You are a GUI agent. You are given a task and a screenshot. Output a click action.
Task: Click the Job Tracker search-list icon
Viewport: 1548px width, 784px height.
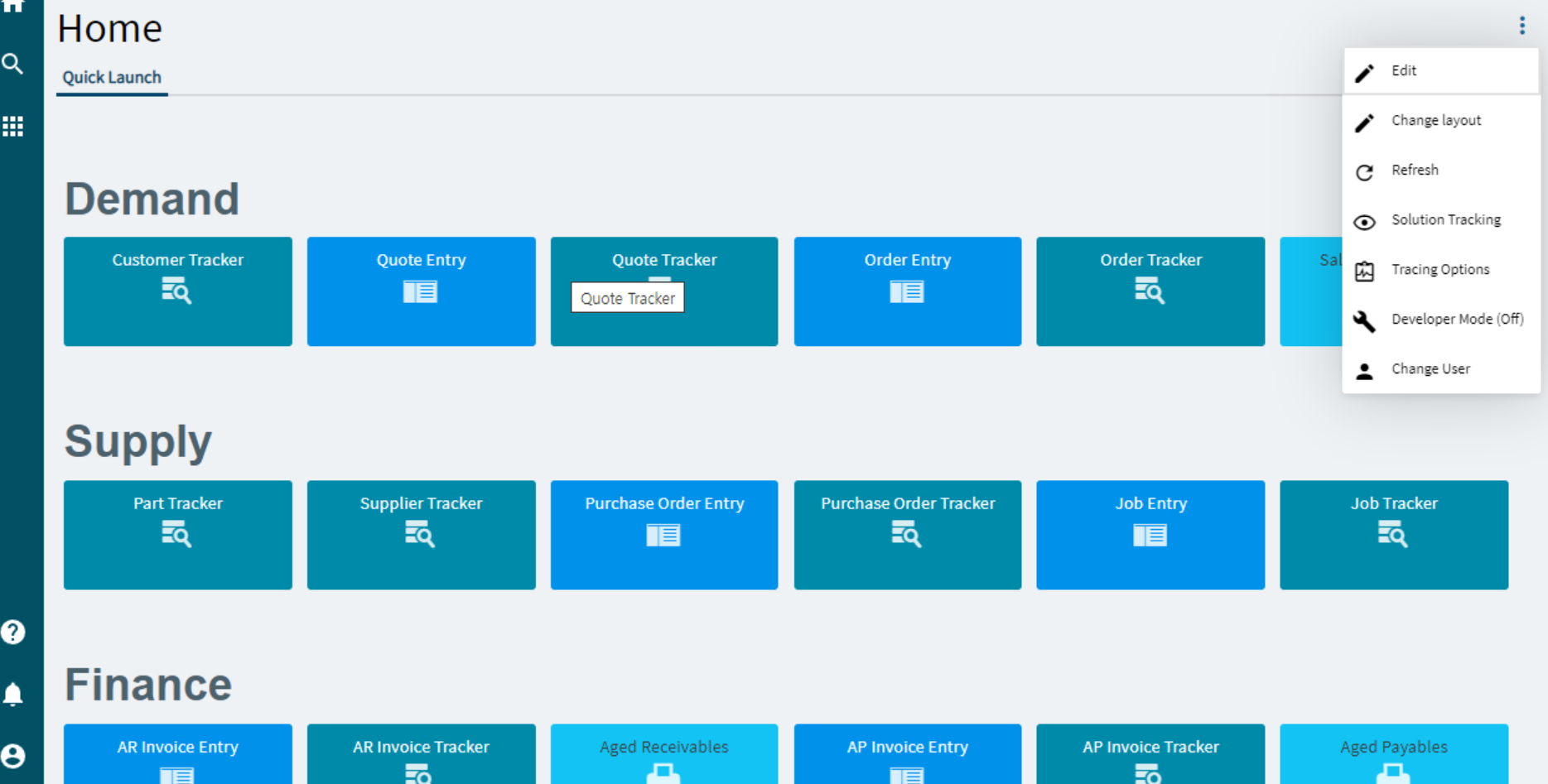click(x=1393, y=534)
